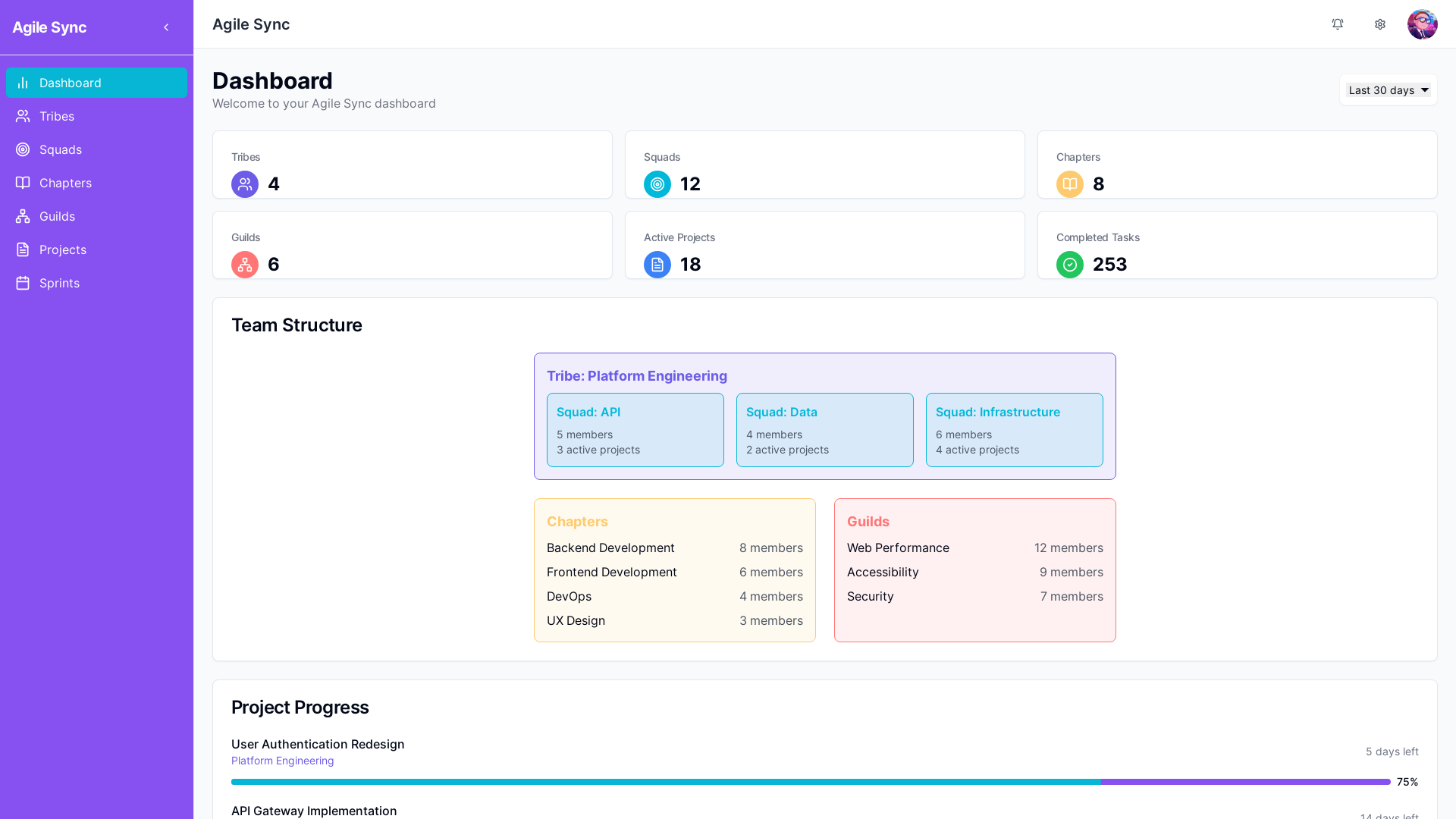Open the Squad: Infrastructure card

pos(1015,430)
